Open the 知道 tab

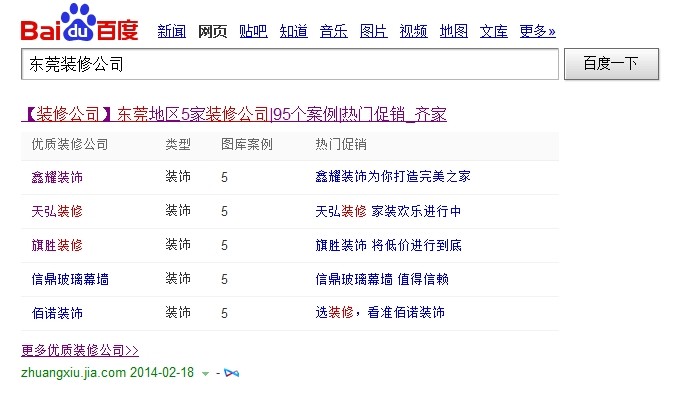294,31
